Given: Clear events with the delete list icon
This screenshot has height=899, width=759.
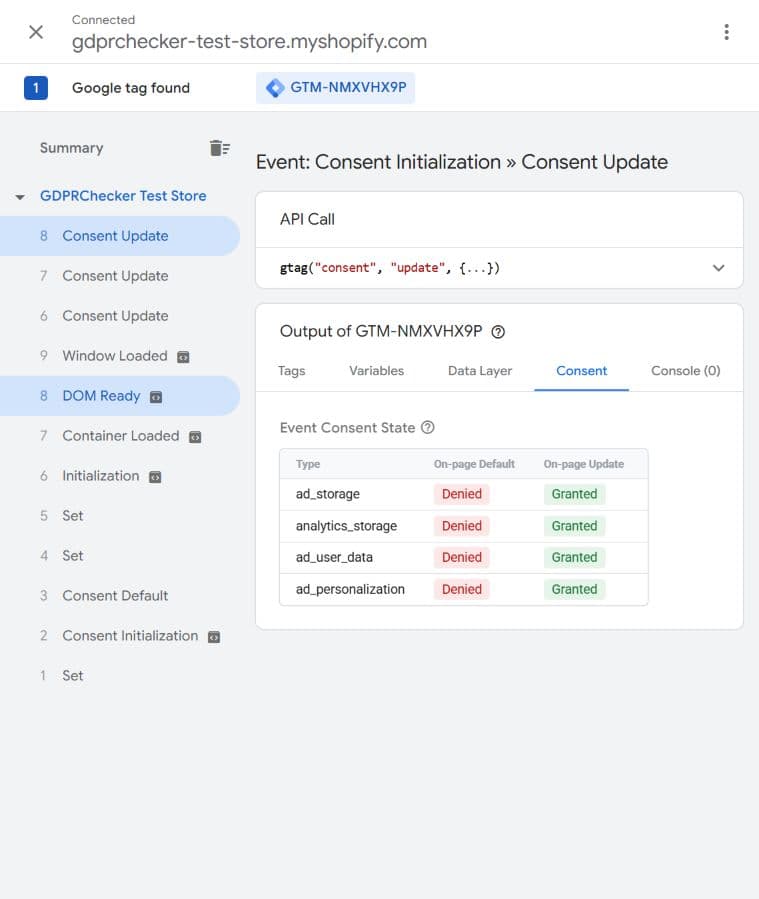Looking at the screenshot, I should (220, 148).
